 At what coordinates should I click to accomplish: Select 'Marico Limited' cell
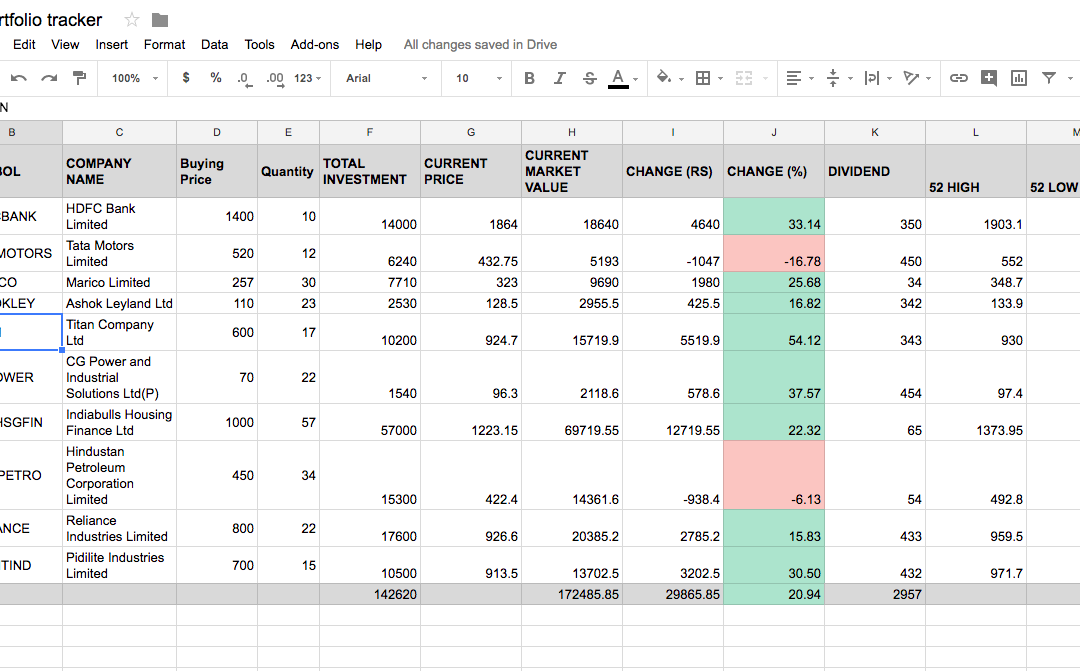pos(119,282)
